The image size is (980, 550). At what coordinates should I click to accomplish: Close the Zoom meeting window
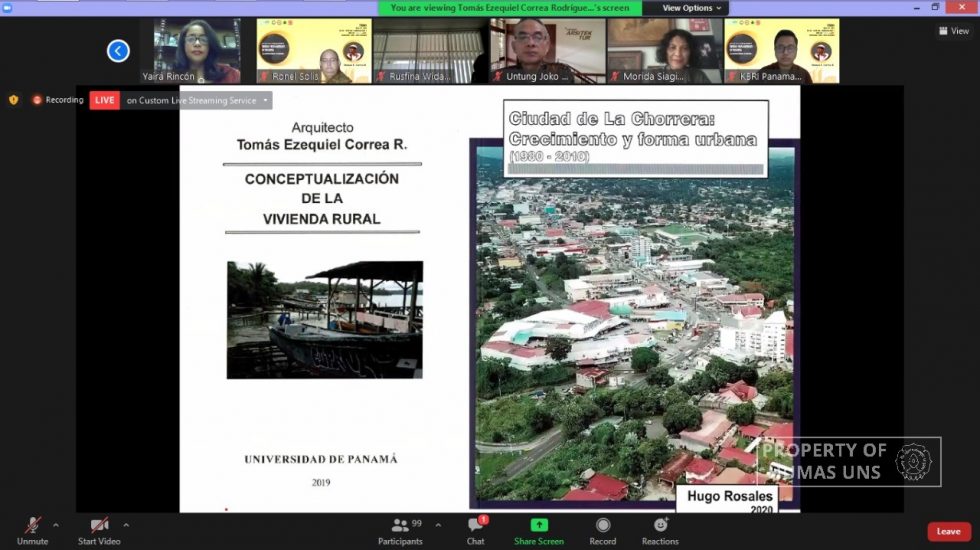tap(962, 8)
